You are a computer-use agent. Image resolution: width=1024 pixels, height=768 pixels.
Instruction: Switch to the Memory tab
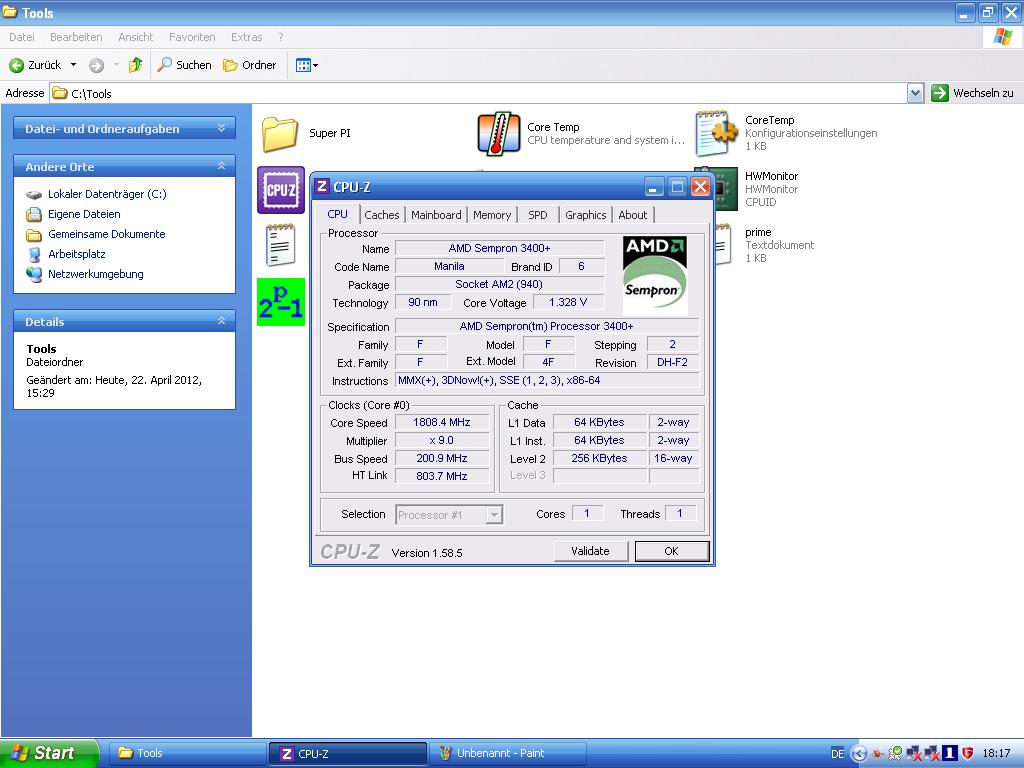tap(492, 215)
